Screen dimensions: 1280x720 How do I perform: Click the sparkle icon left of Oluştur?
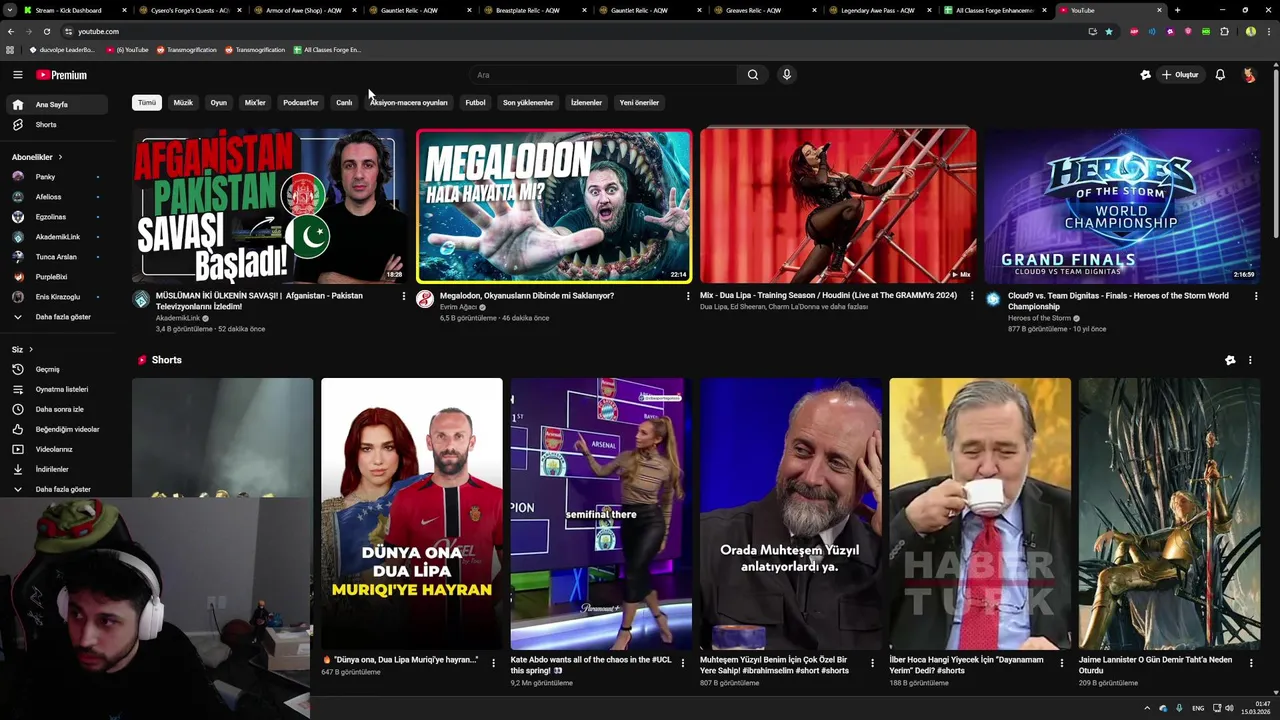click(1145, 75)
